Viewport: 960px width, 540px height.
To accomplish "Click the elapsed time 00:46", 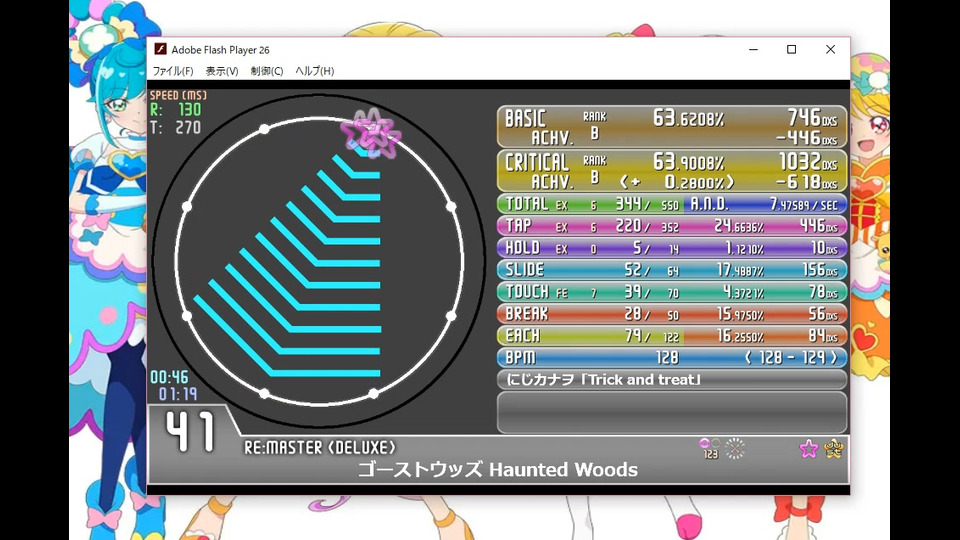I will click(x=170, y=377).
